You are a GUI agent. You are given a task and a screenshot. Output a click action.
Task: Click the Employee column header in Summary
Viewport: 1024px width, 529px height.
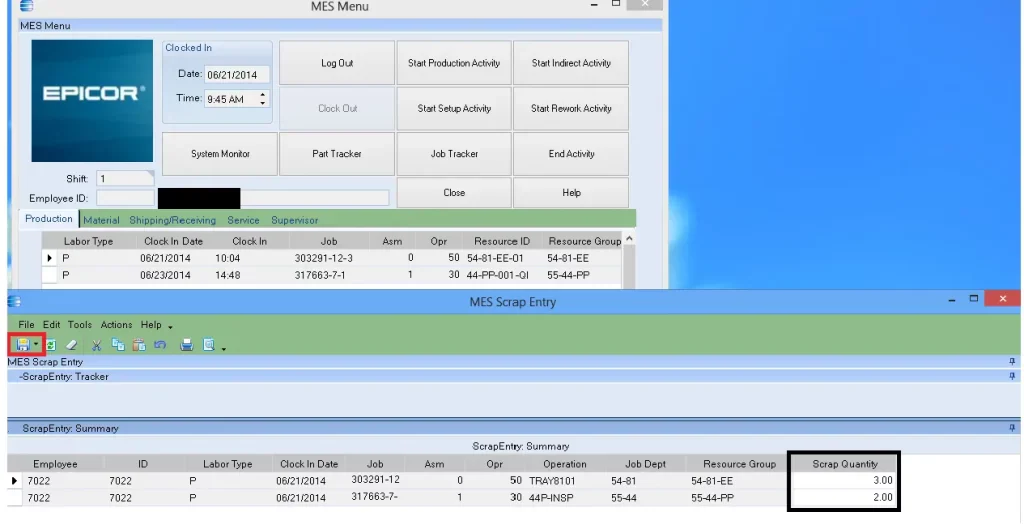[x=56, y=464]
